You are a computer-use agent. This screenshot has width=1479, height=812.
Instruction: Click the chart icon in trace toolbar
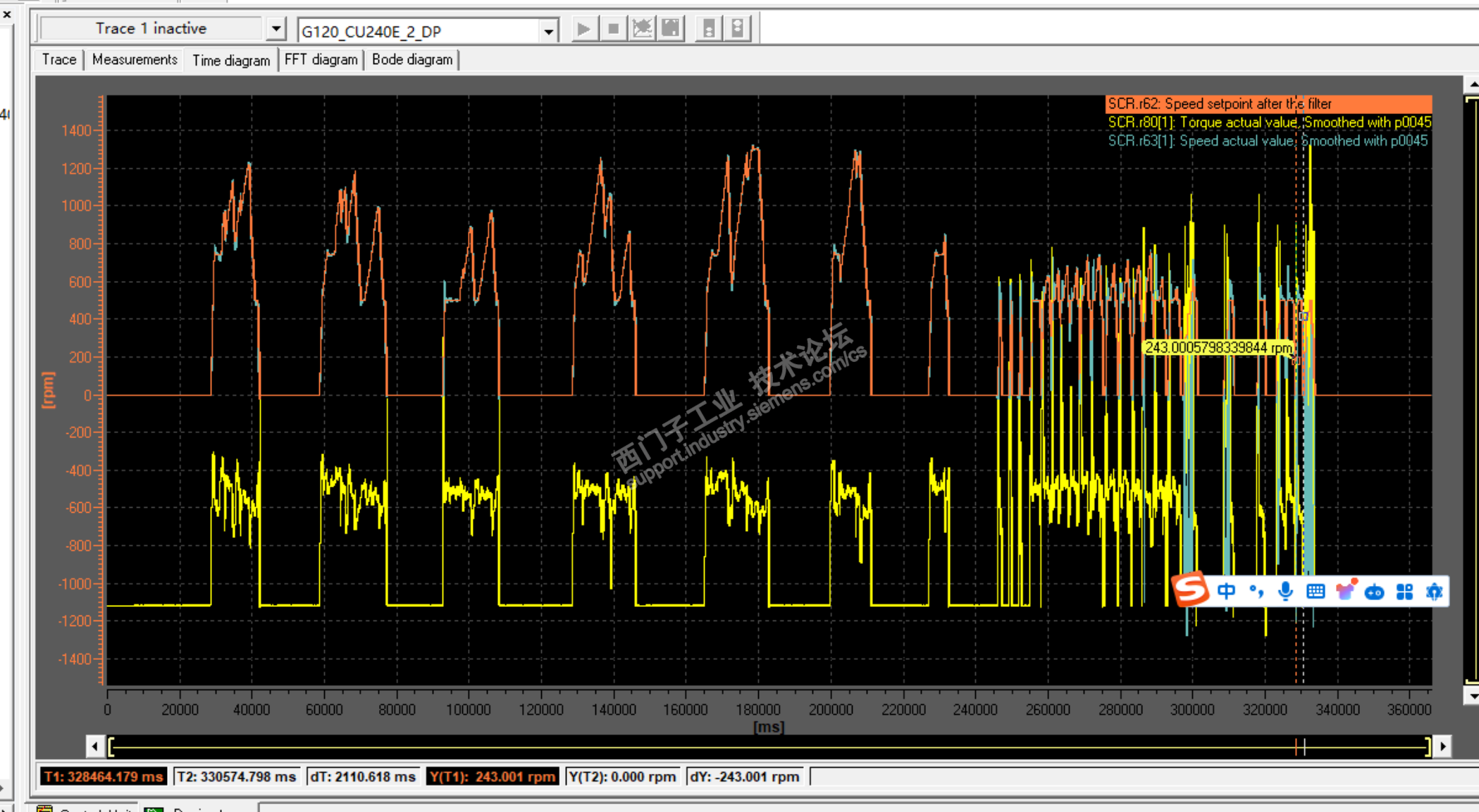[642, 29]
